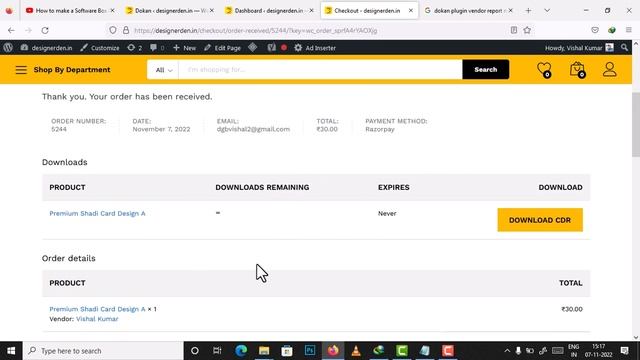This screenshot has width=640, height=360.
Task: Click the browser address bar URL
Action: (x=256, y=30)
